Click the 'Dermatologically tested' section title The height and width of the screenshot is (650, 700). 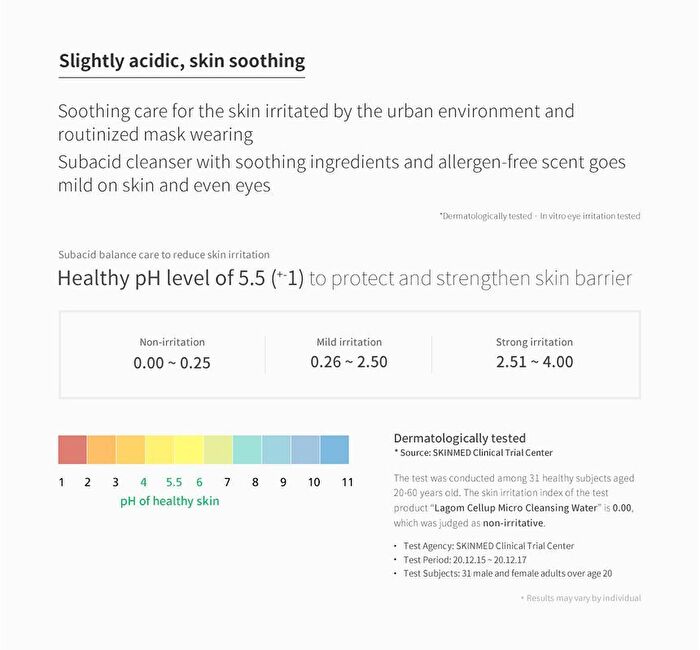coord(460,438)
